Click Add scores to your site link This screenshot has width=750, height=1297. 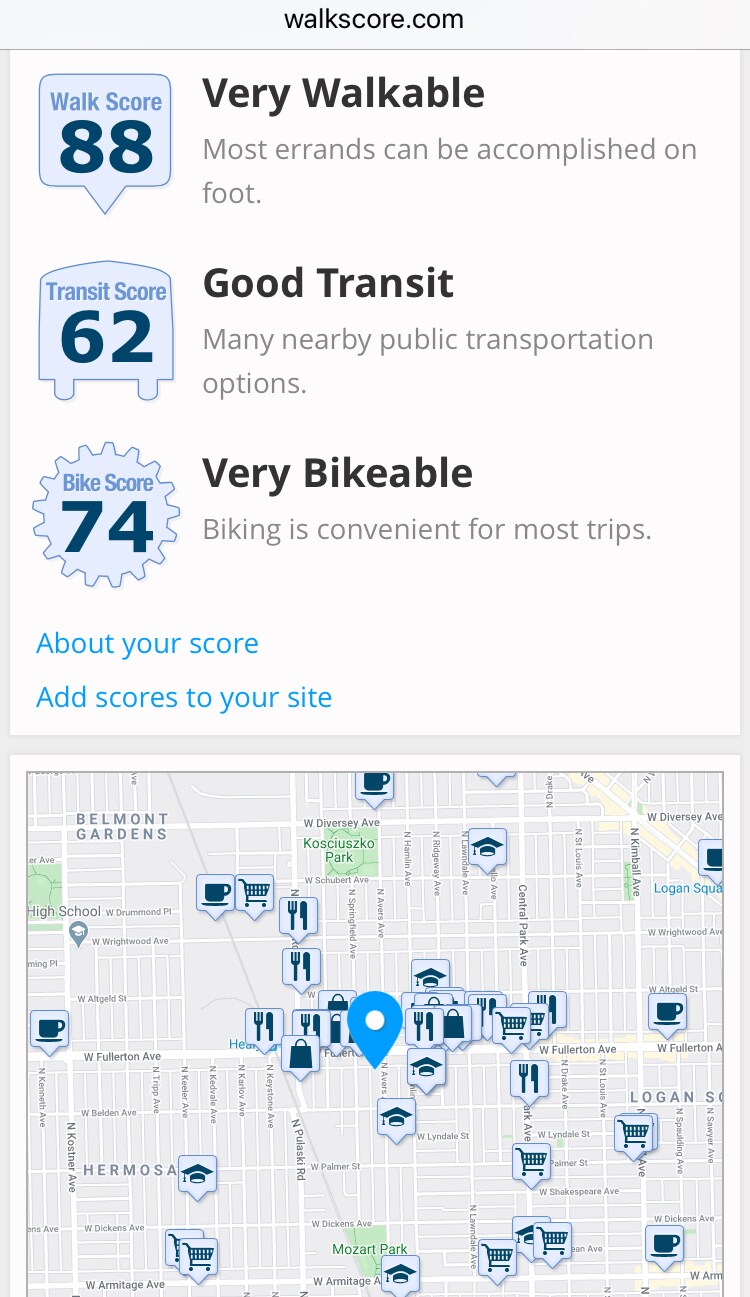184,697
